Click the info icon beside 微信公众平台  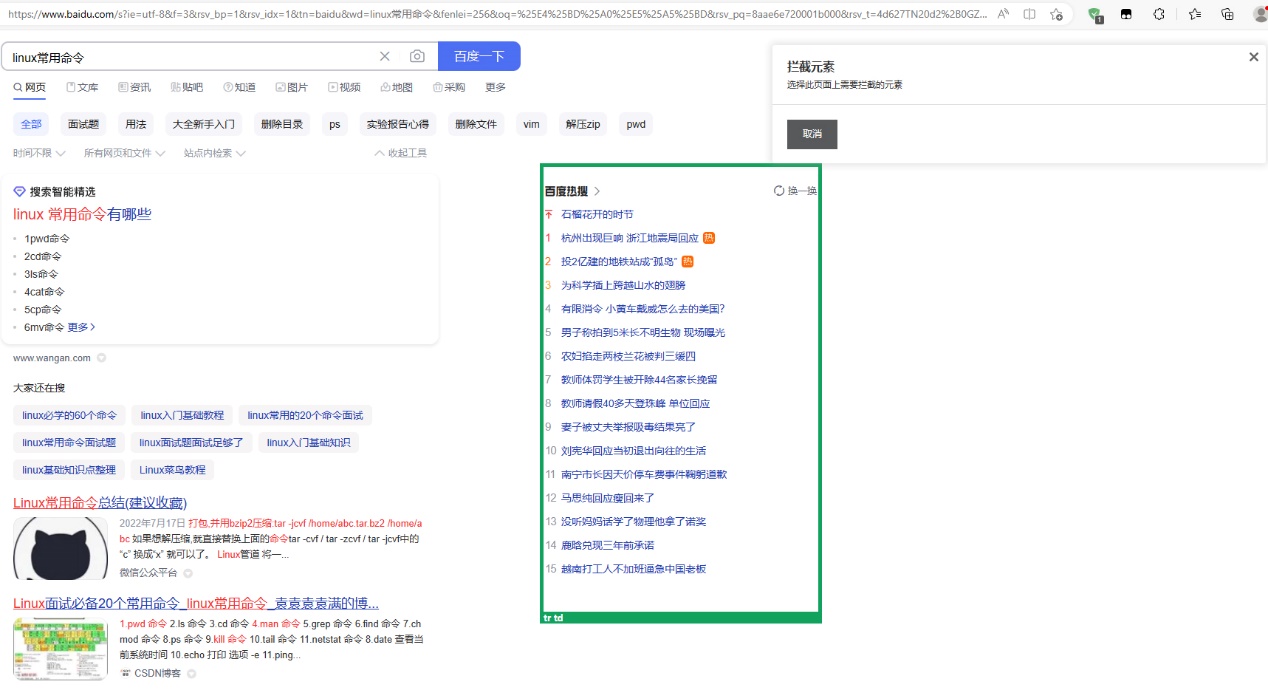[x=188, y=573]
